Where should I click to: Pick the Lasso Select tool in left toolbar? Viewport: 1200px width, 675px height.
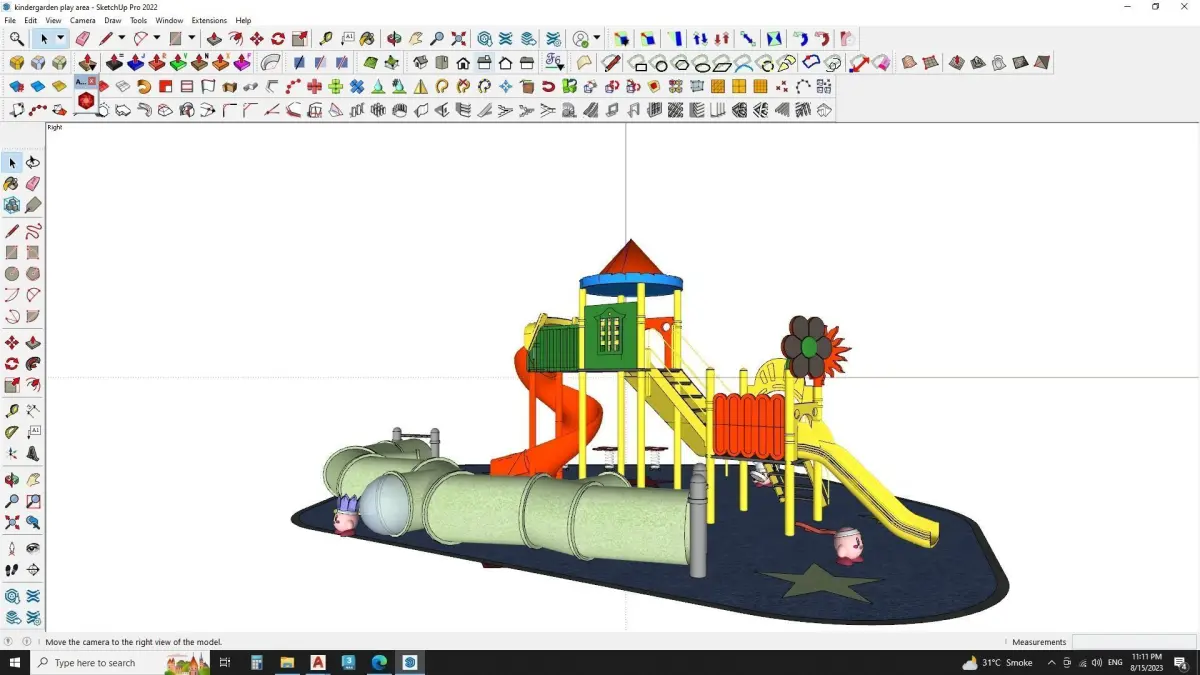pos(33,162)
